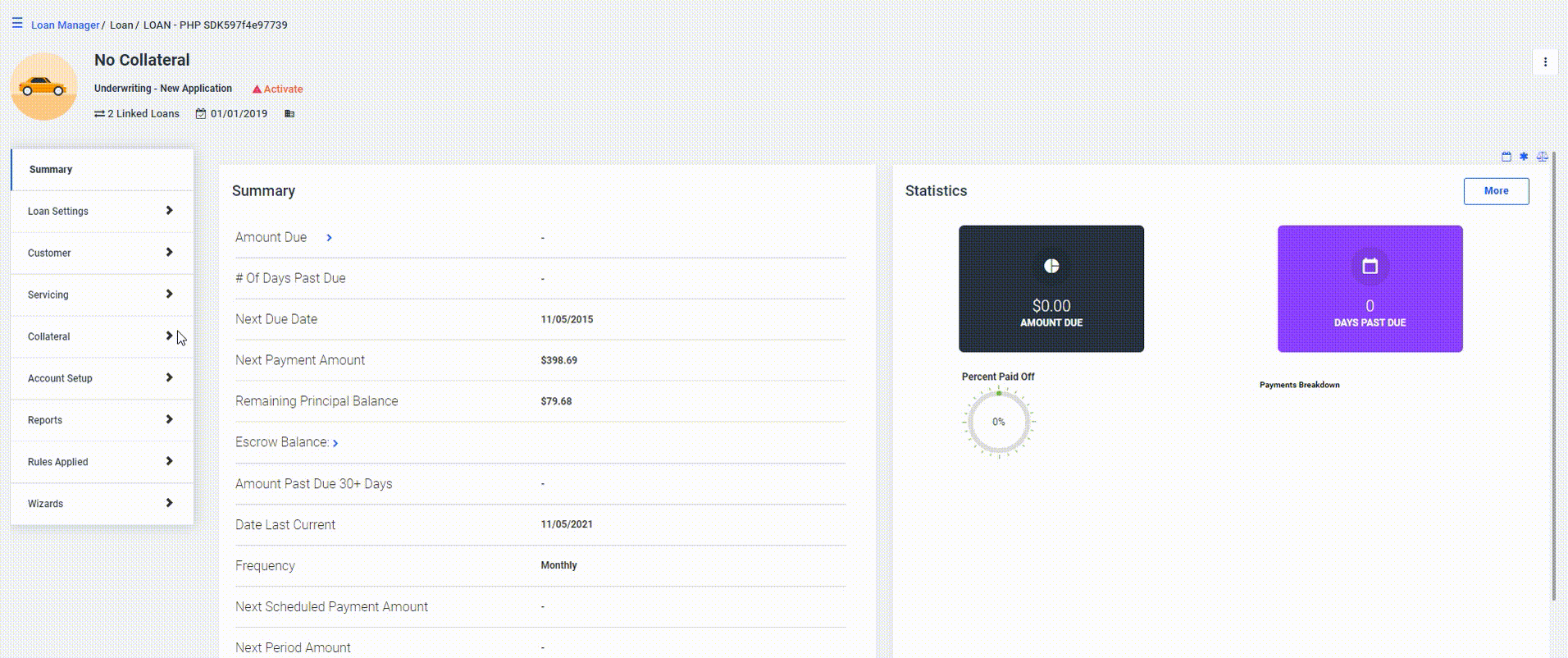1568x658 pixels.
Task: Expand the Customer chevron
Action: pos(169,253)
